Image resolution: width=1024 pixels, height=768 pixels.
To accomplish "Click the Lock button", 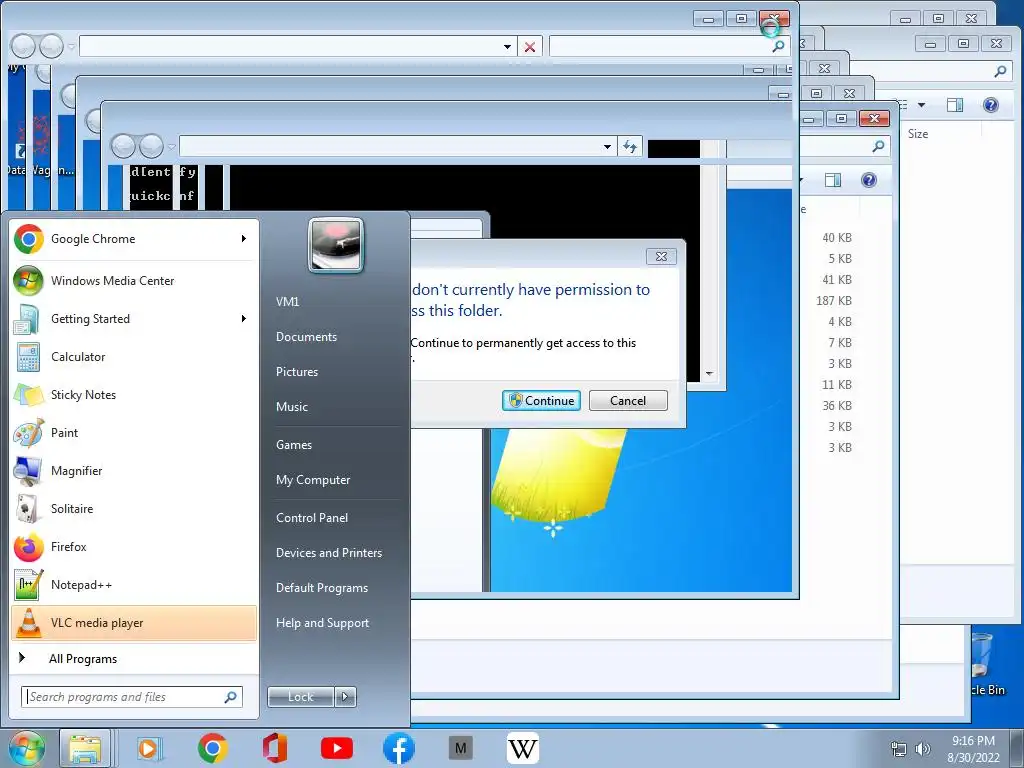I will pyautogui.click(x=301, y=697).
